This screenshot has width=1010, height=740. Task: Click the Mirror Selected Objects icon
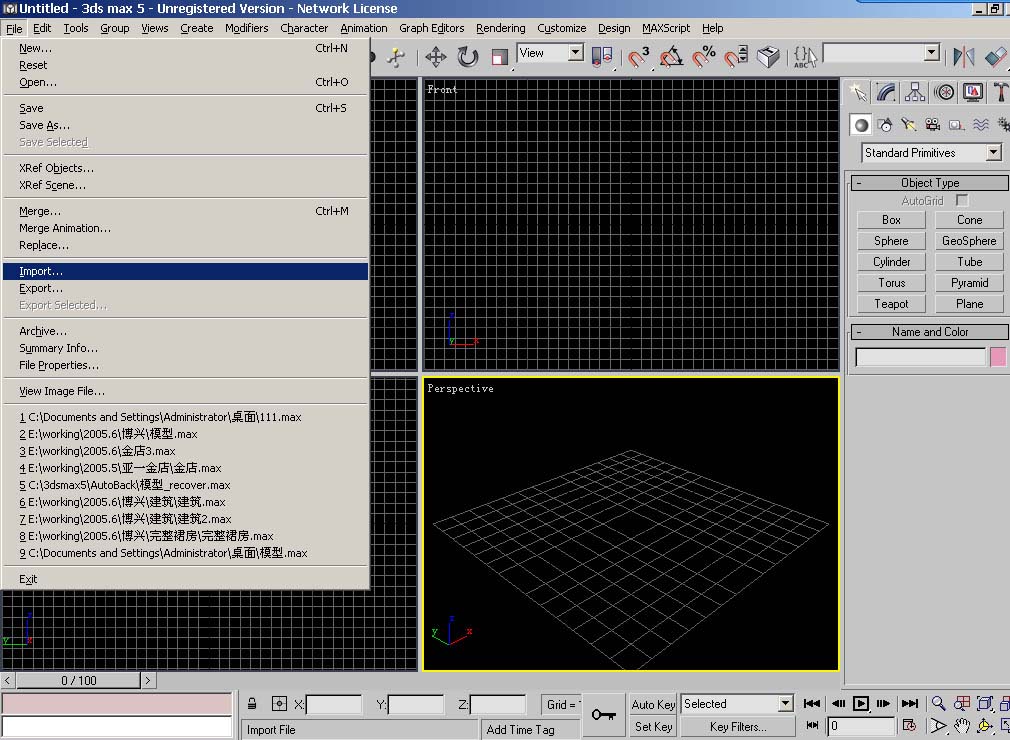click(963, 57)
